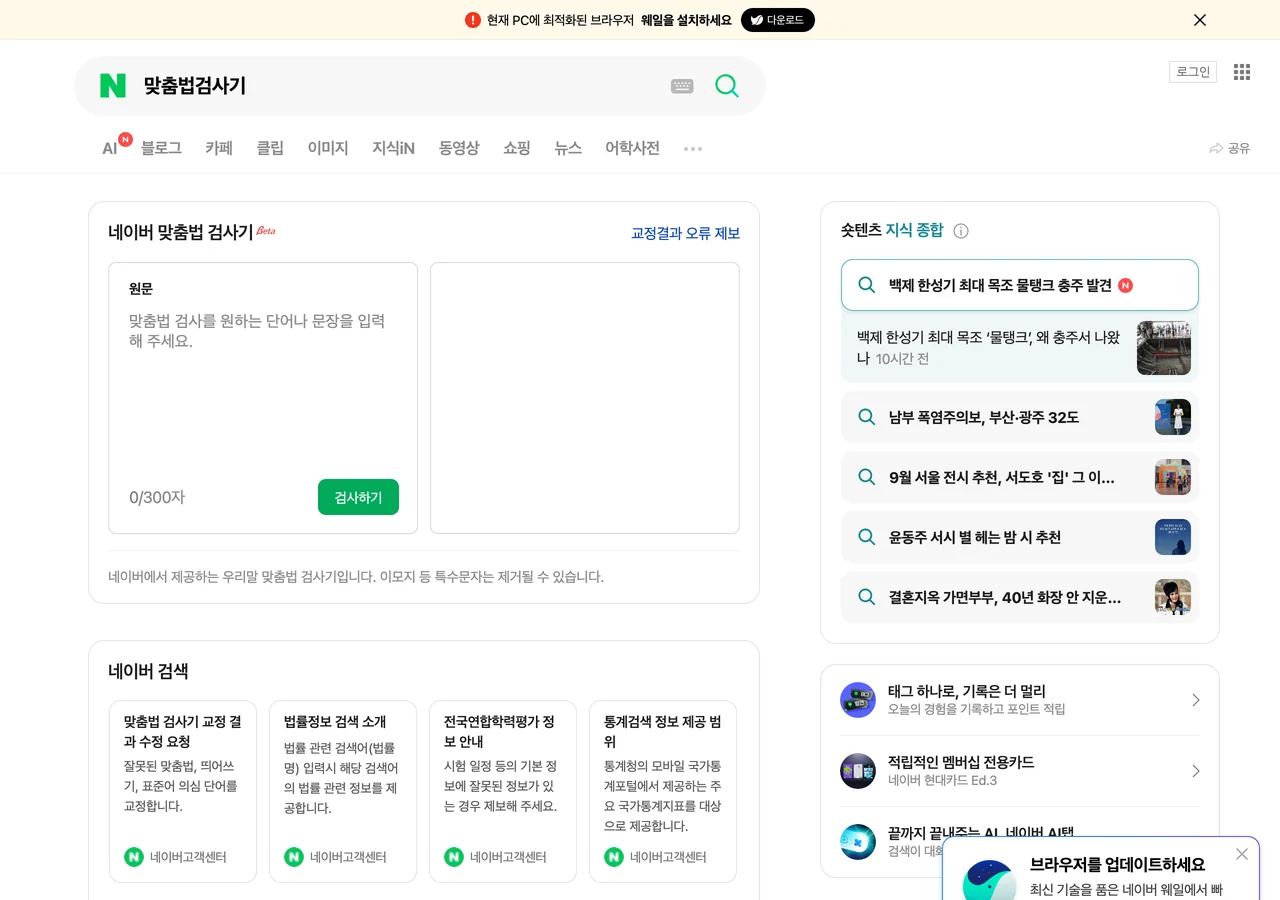The width and height of the screenshot is (1280, 900).
Task: Open 교정결과 오류 제보 link
Action: point(685,233)
